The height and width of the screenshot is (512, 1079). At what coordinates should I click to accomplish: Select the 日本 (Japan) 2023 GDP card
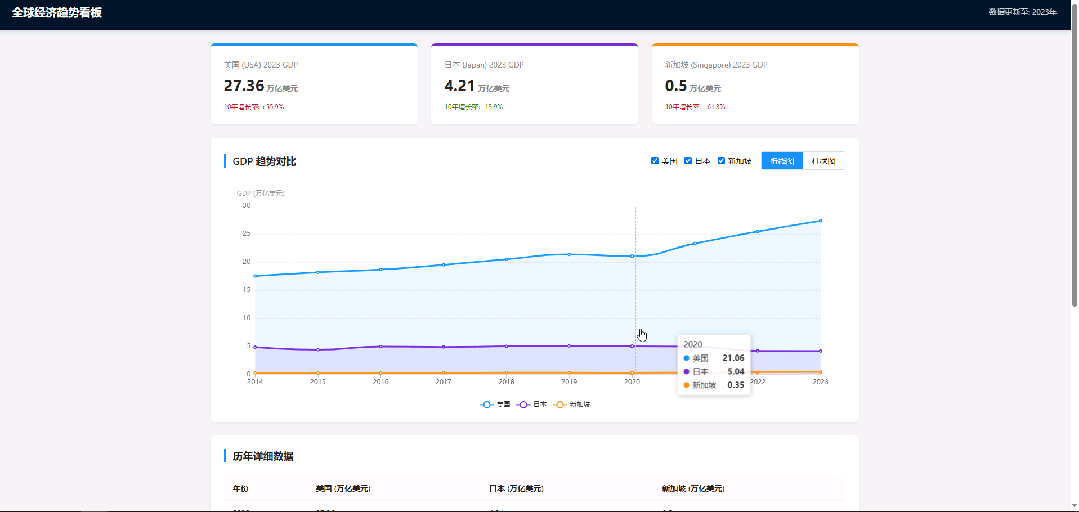point(534,84)
